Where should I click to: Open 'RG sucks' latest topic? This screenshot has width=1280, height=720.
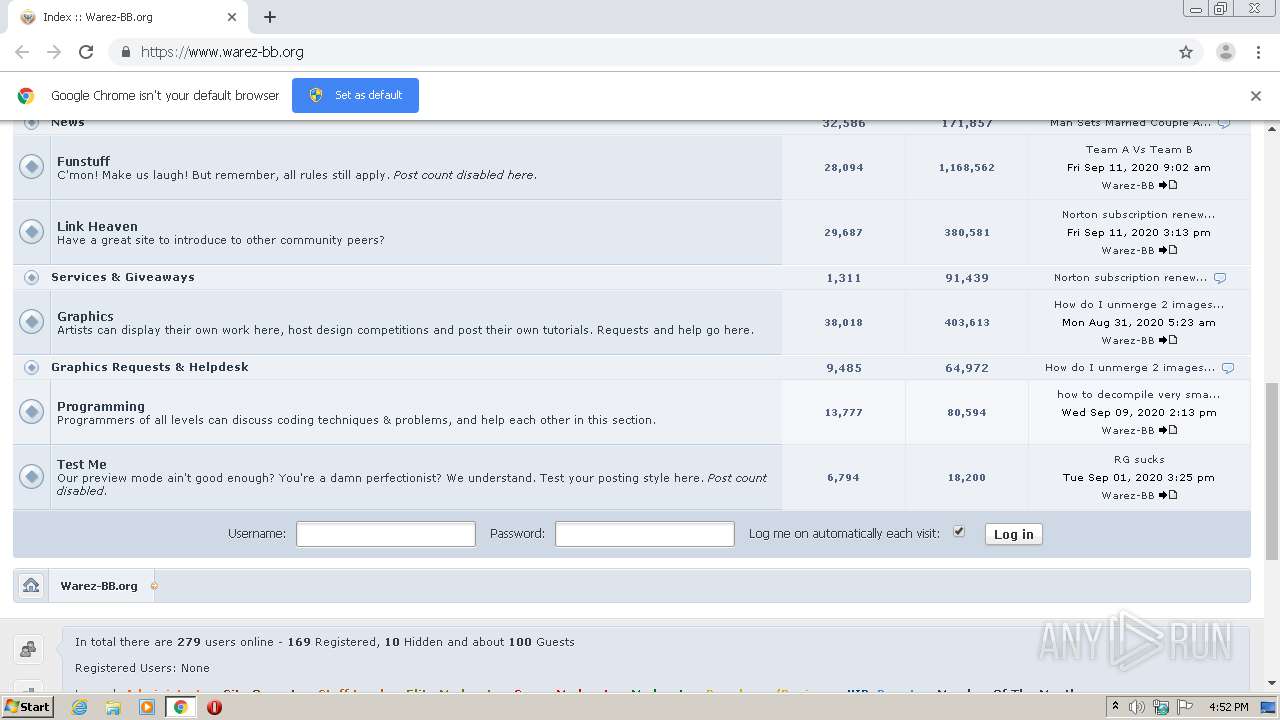(x=1139, y=459)
